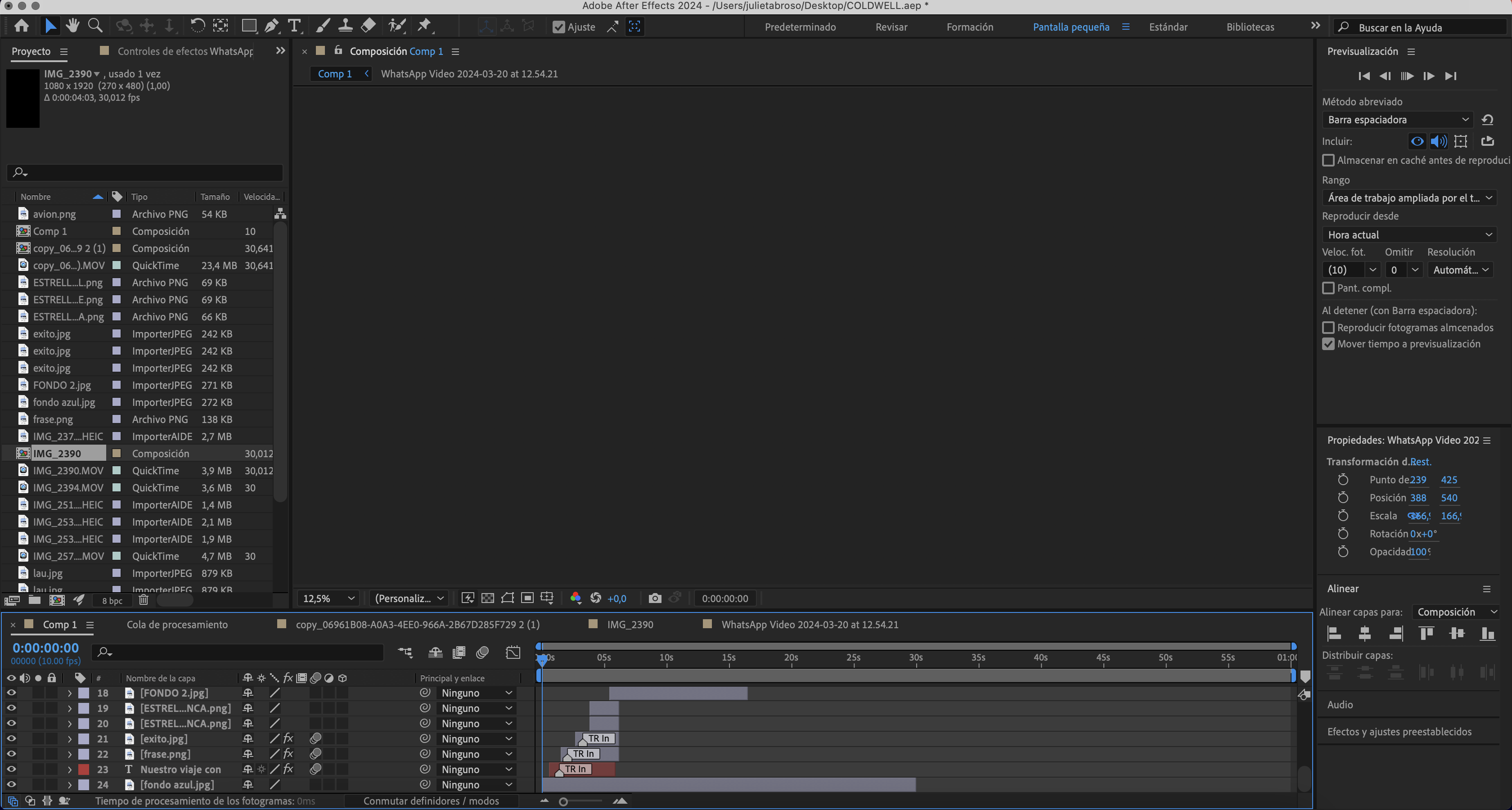This screenshot has width=1512, height=810.
Task: Toggle transparency grid in viewer
Action: pyautogui.click(x=488, y=598)
